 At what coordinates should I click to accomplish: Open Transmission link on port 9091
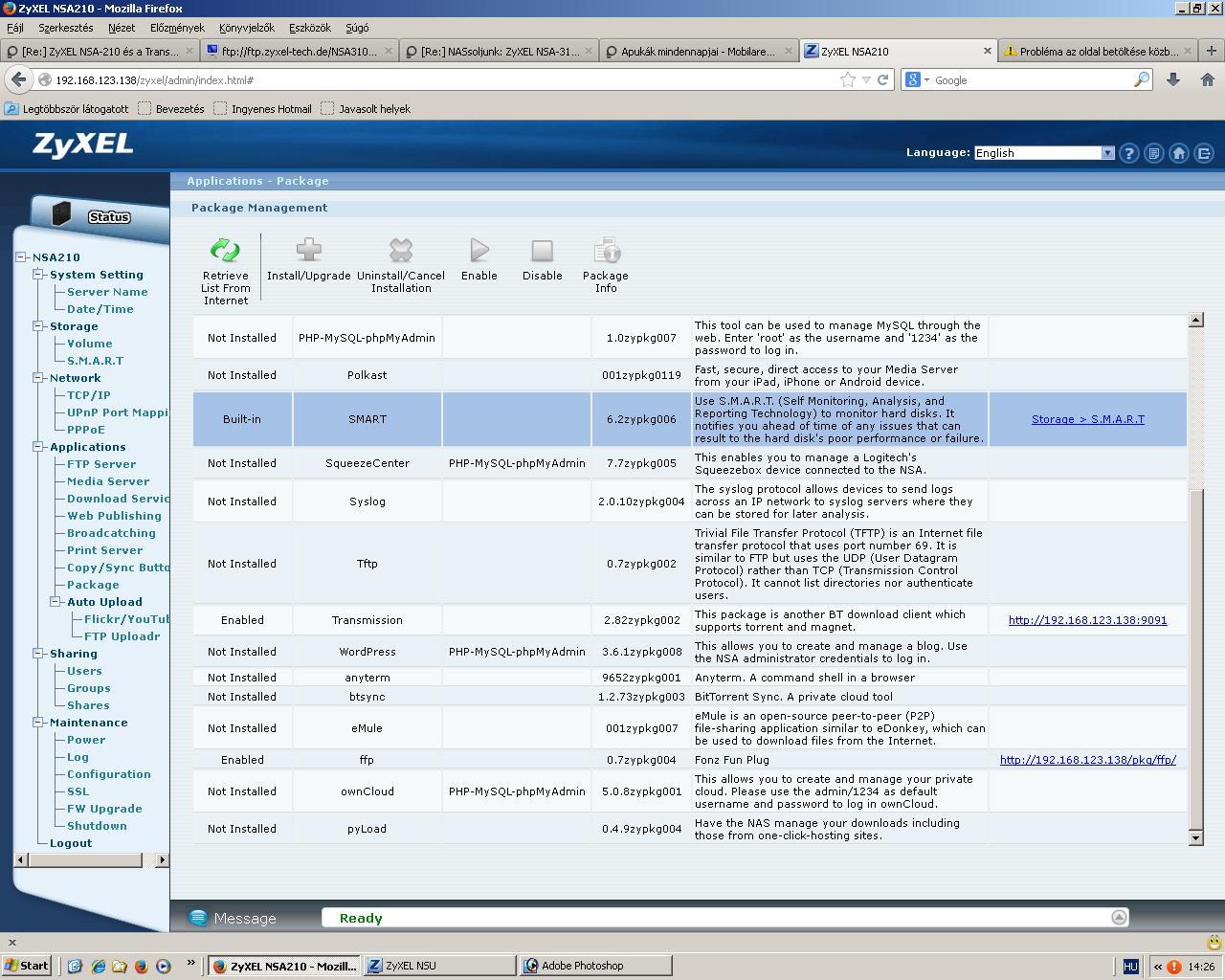(x=1087, y=620)
